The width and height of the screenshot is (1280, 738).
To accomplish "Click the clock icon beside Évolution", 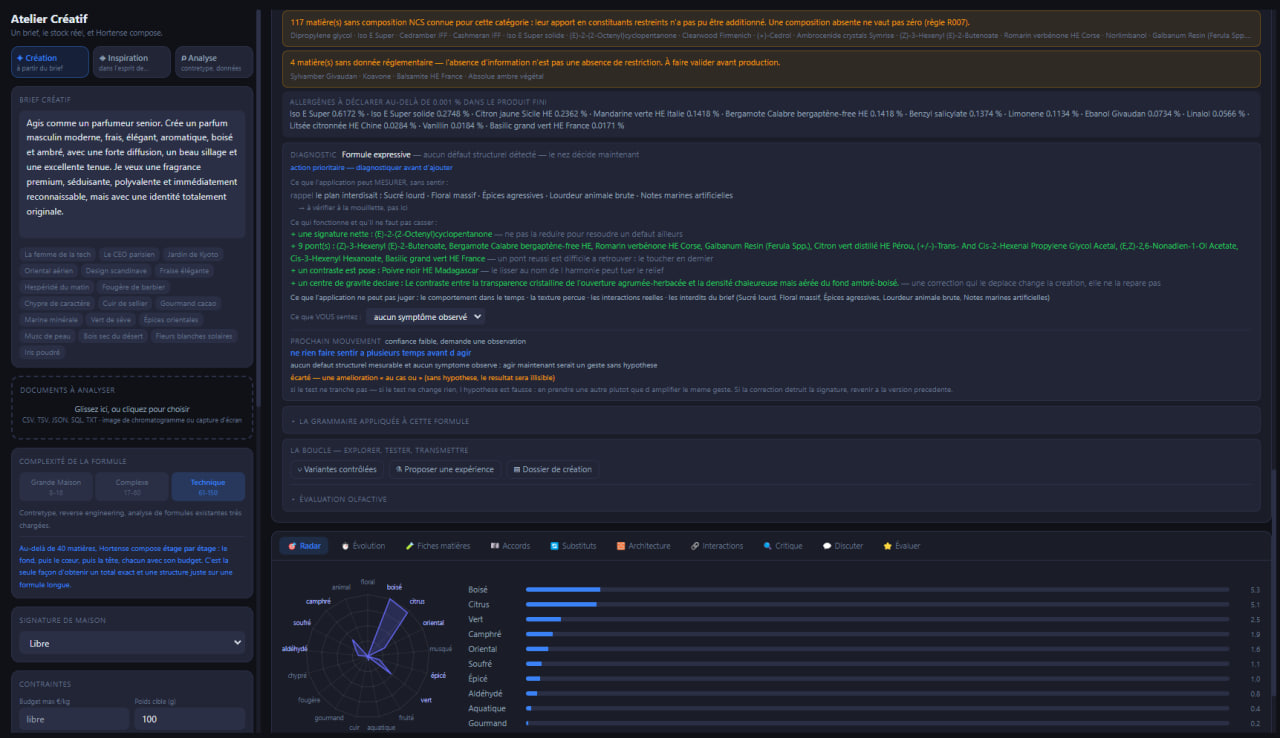I will [x=345, y=546].
